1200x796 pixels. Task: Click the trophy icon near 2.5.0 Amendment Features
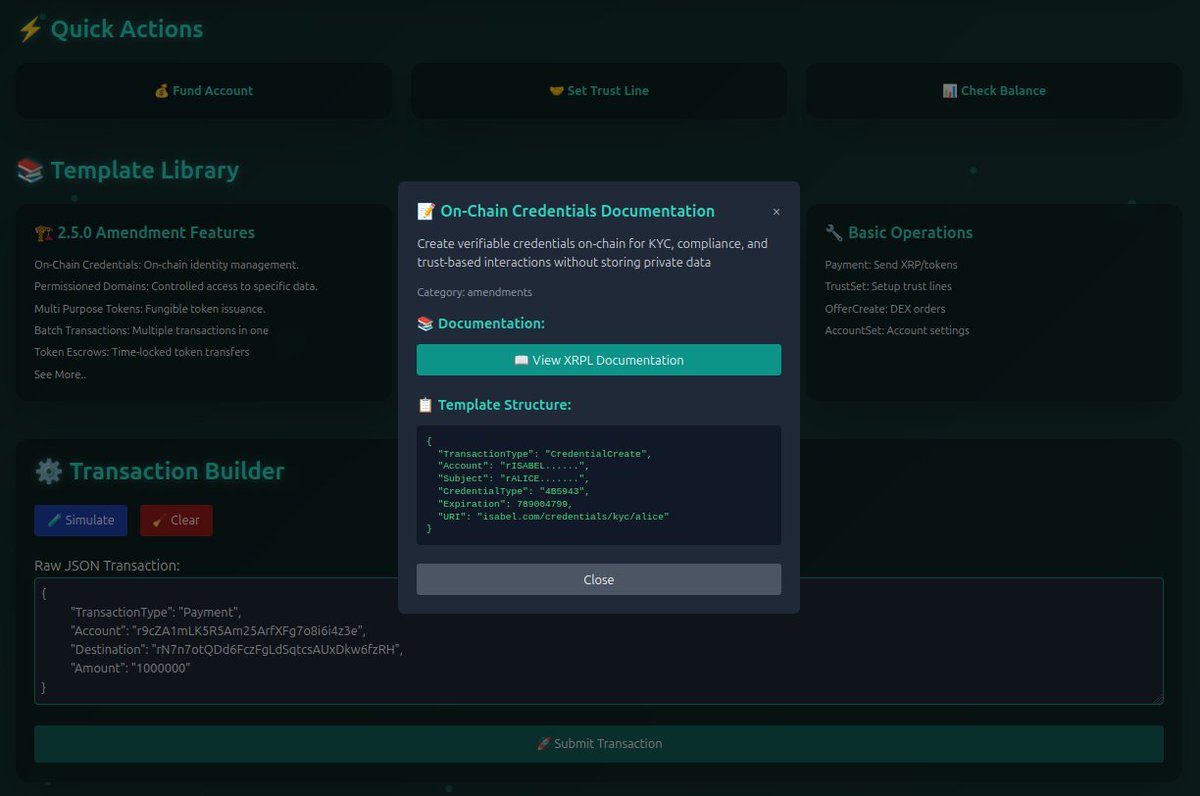(42, 232)
